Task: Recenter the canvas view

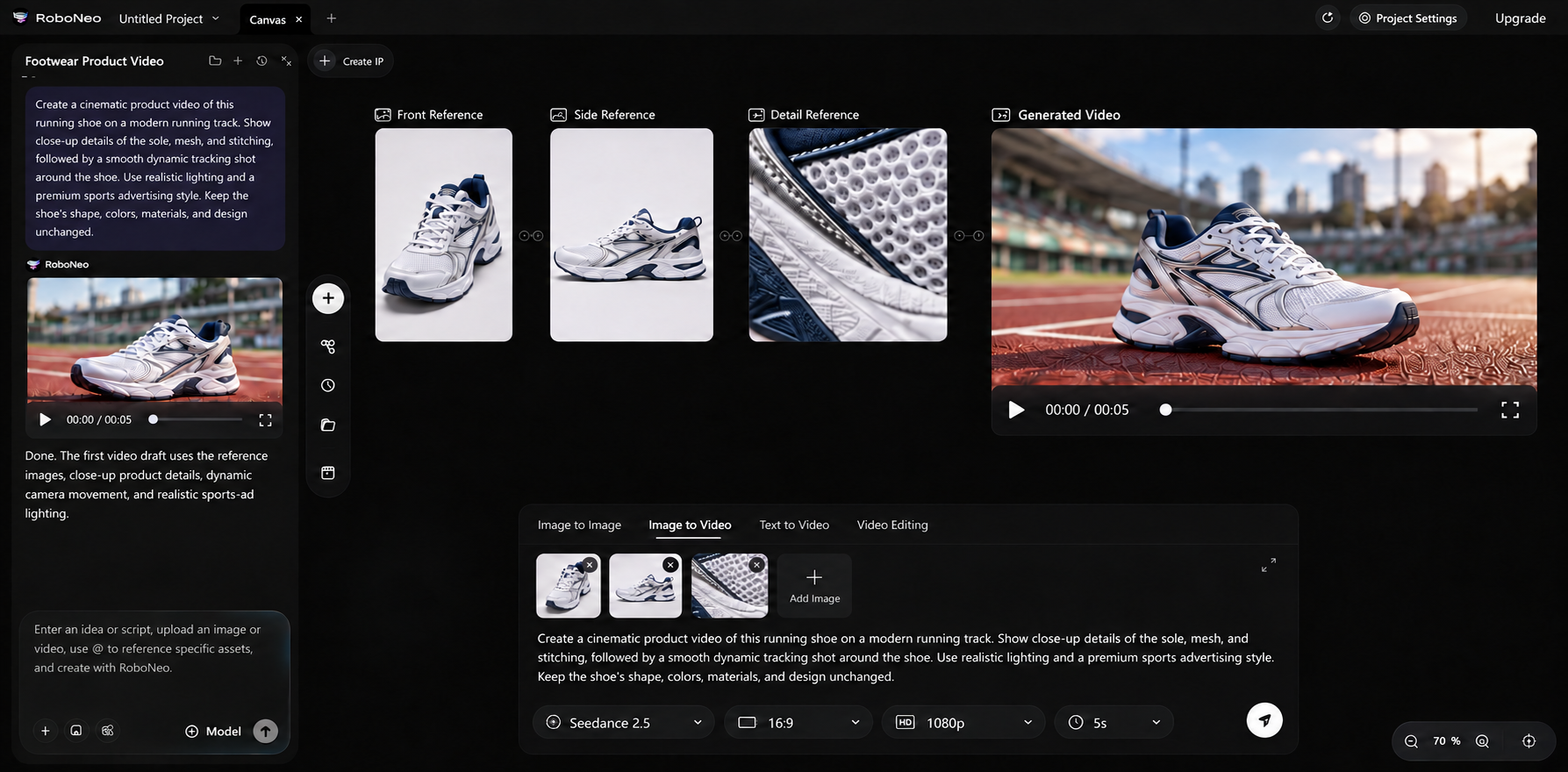Action: (1529, 741)
